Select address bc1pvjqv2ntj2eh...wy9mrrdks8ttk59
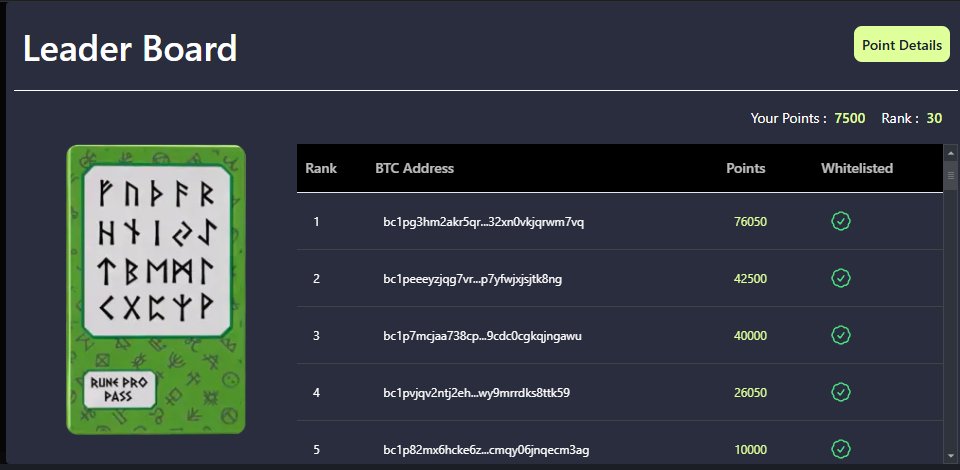The height and width of the screenshot is (470, 960). pos(476,393)
